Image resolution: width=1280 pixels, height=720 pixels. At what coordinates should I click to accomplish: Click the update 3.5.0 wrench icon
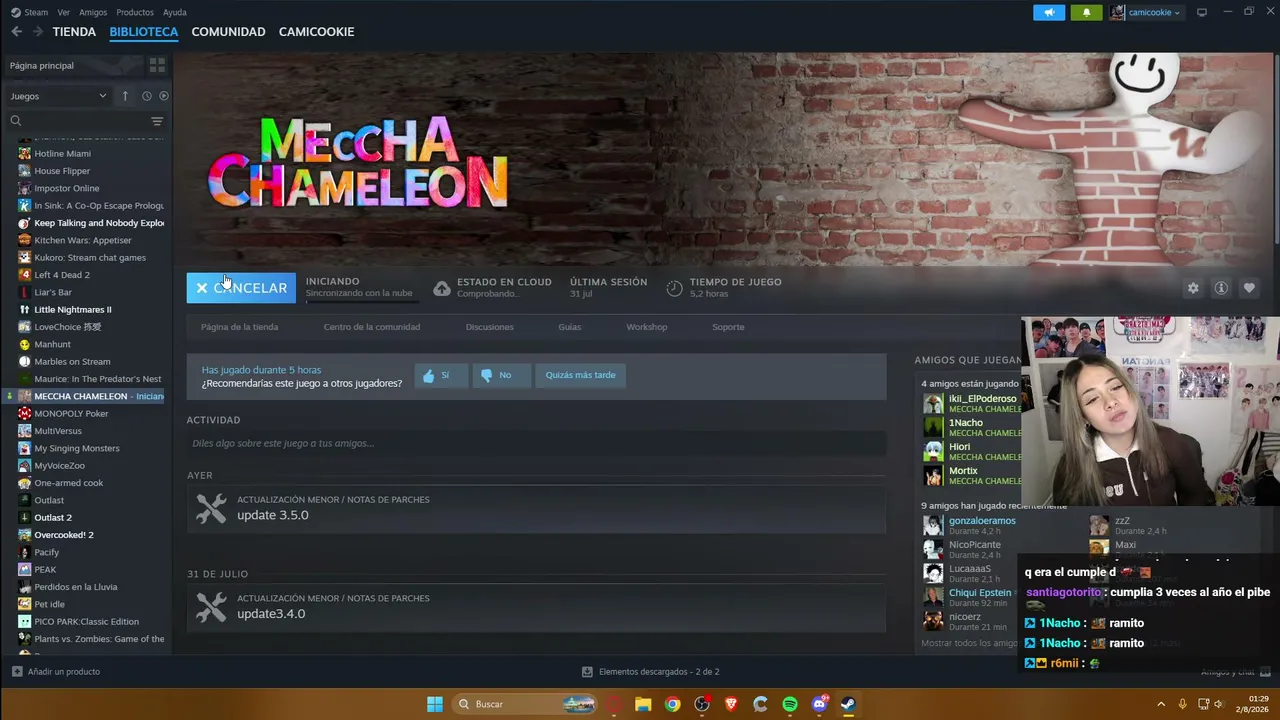211,509
